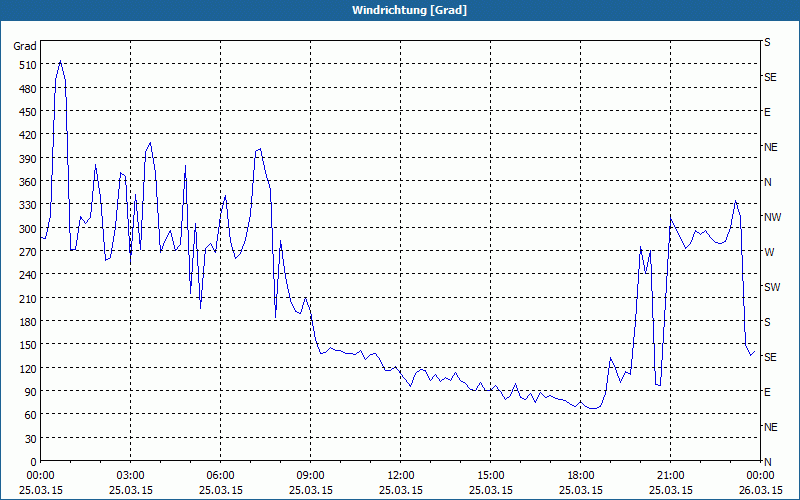The height and width of the screenshot is (500, 800).
Task: Click the 18:00 time axis label
Action: tap(581, 476)
